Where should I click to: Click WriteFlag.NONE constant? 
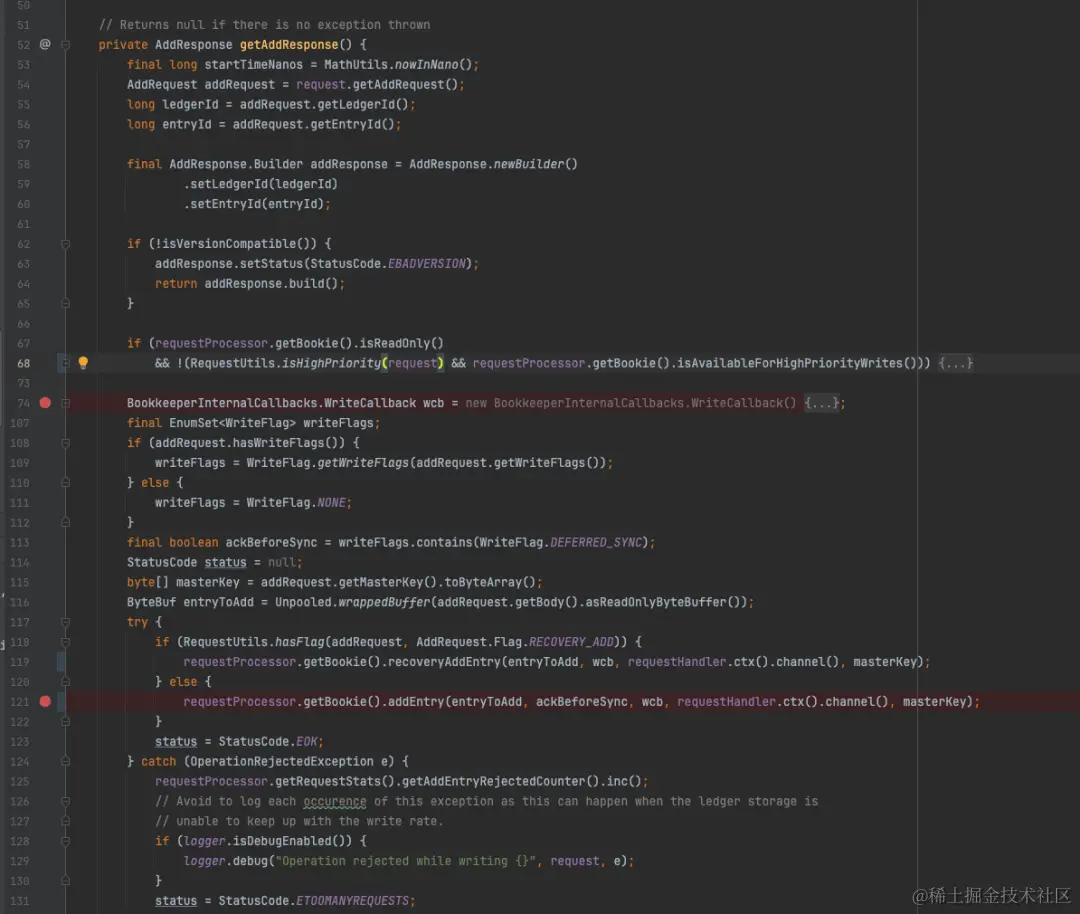coord(296,503)
